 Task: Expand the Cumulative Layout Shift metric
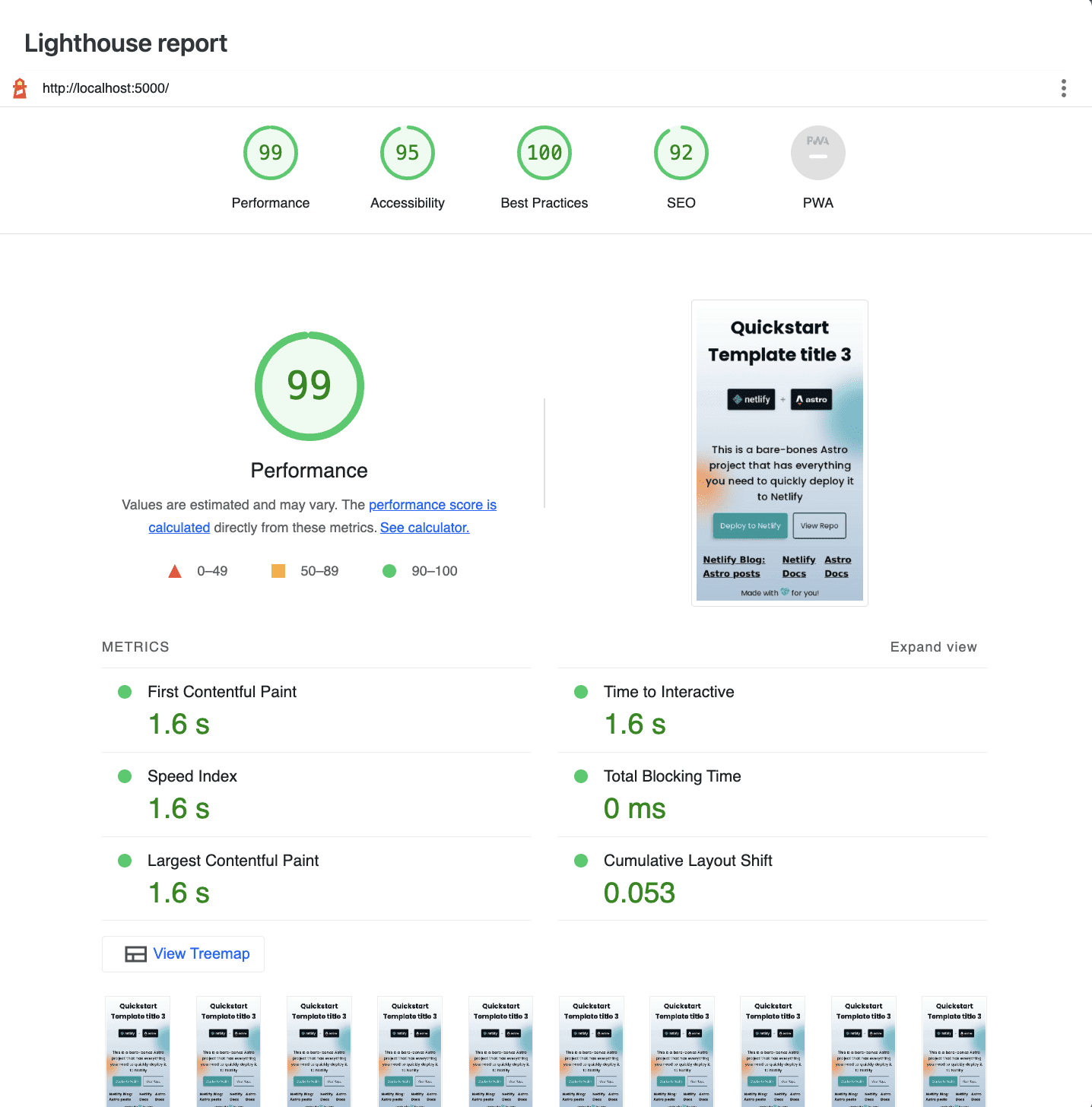pyautogui.click(x=687, y=861)
